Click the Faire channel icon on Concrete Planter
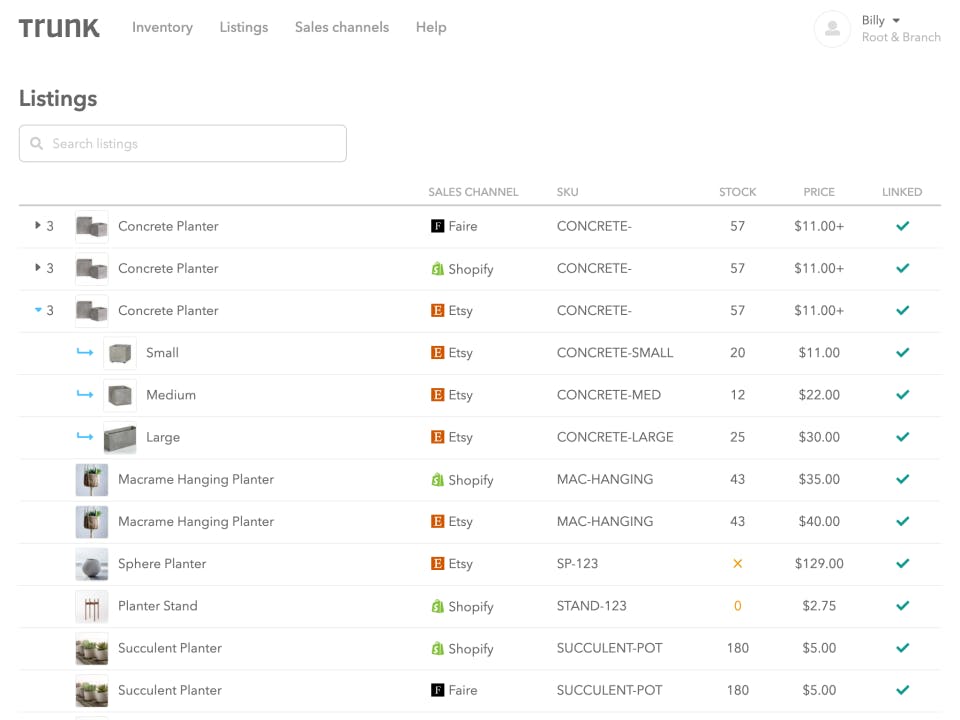This screenshot has width=960, height=720. 436,226
